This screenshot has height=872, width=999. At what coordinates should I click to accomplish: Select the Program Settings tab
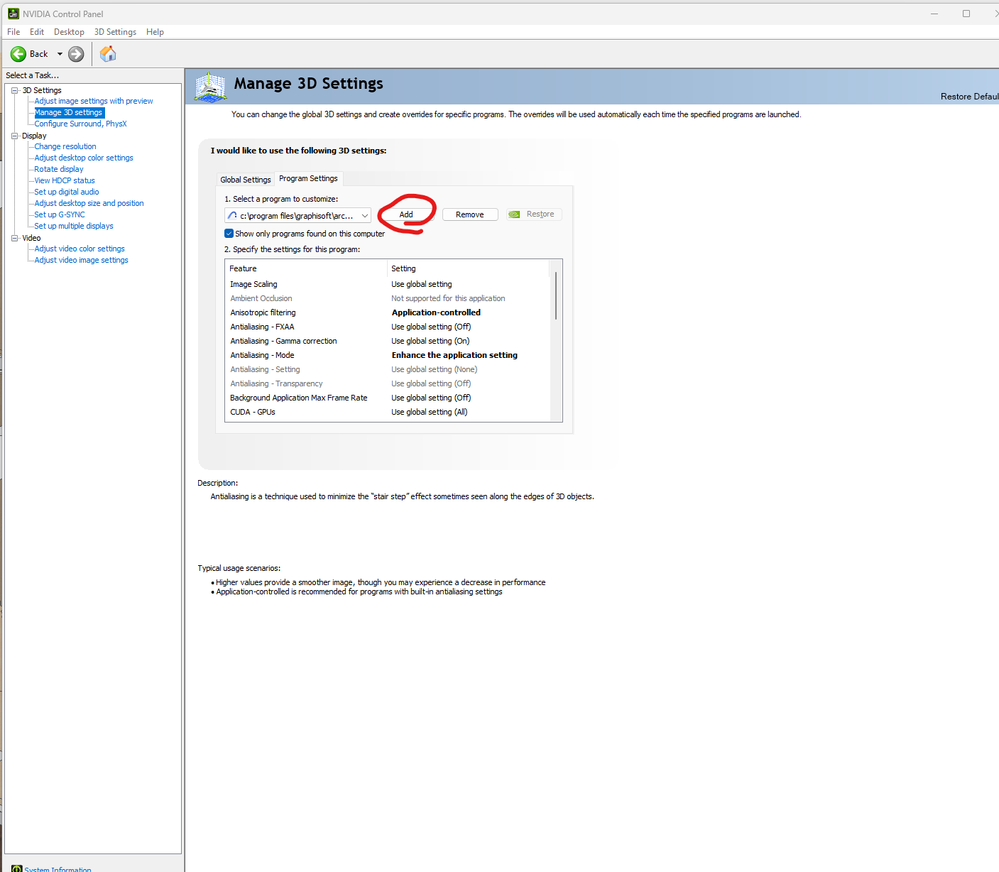tap(308, 178)
